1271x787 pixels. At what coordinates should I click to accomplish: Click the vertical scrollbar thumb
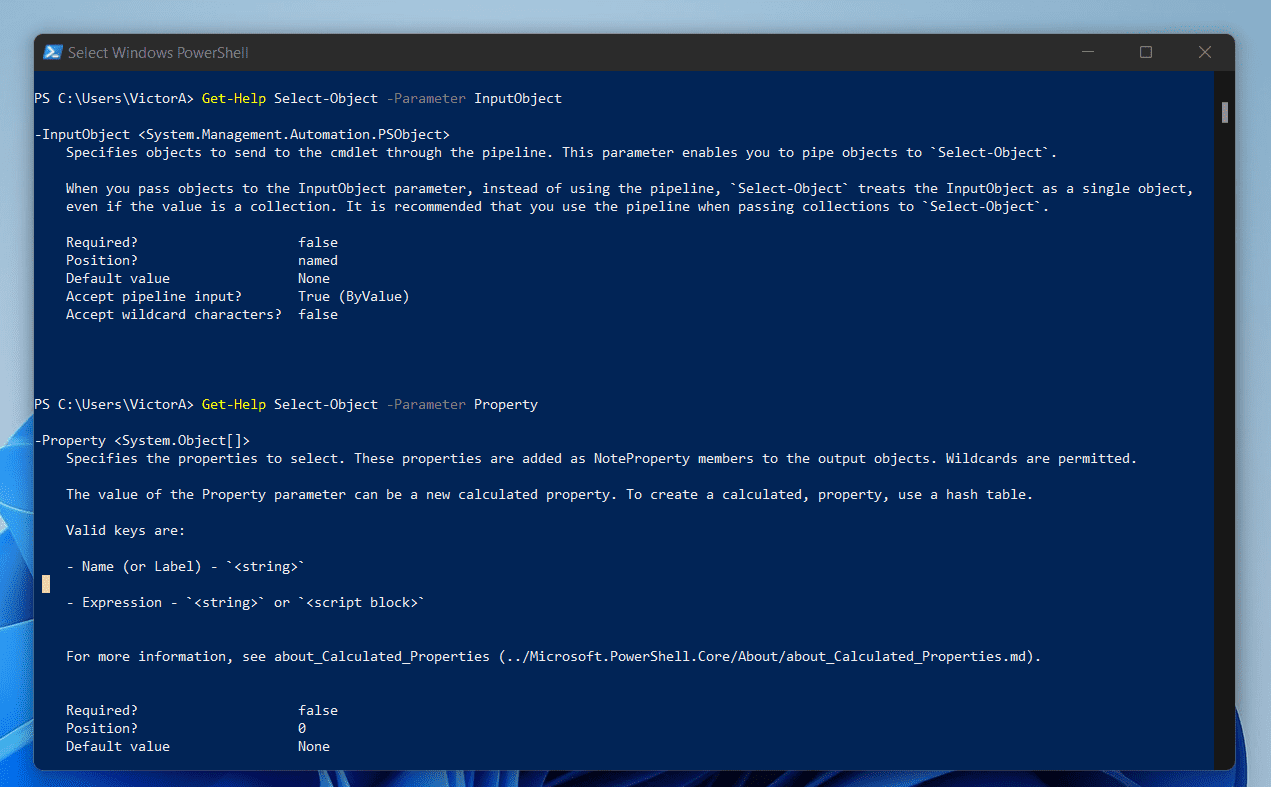[x=1224, y=112]
